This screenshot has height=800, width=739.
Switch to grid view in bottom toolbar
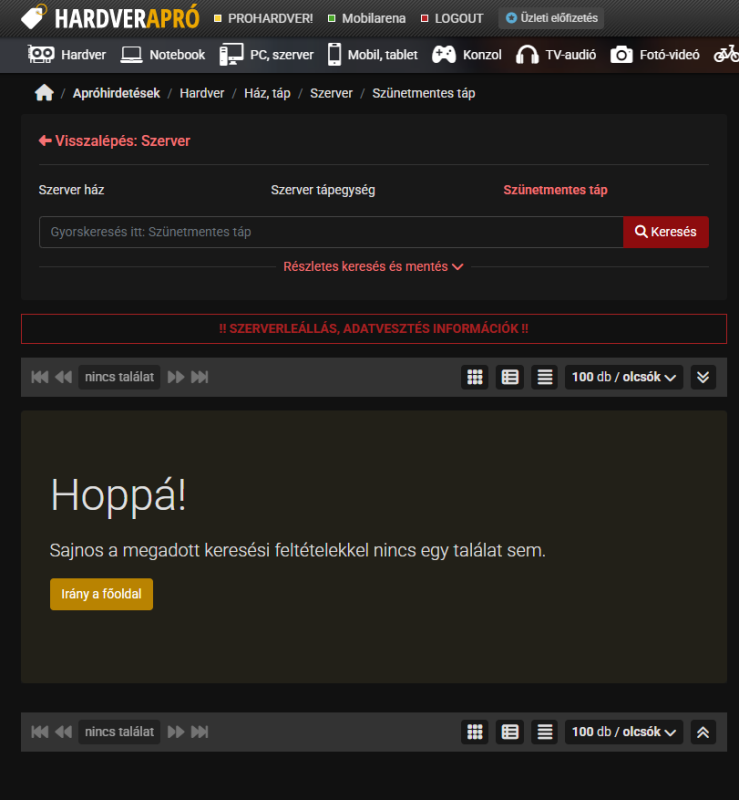475,732
